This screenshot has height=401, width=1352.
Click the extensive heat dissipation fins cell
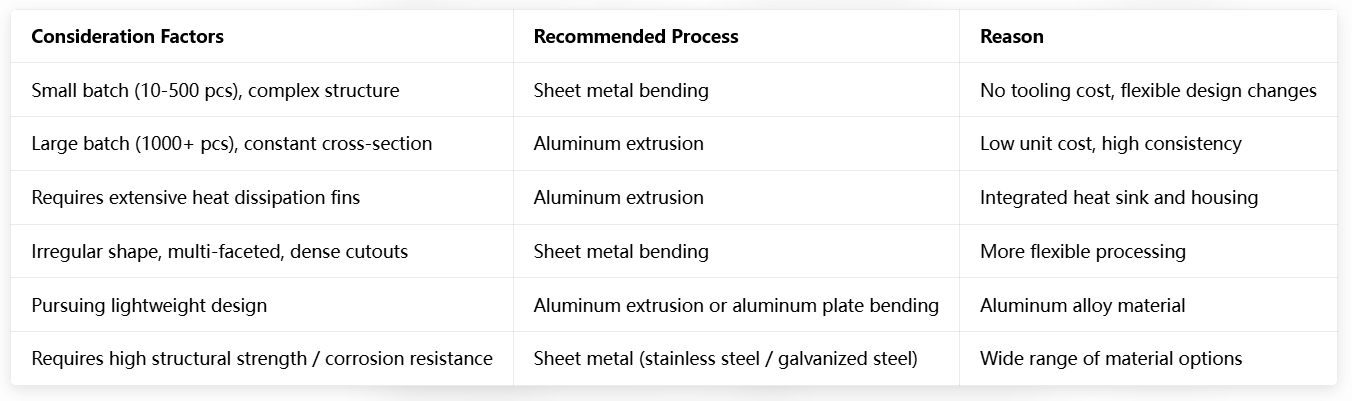coord(196,198)
